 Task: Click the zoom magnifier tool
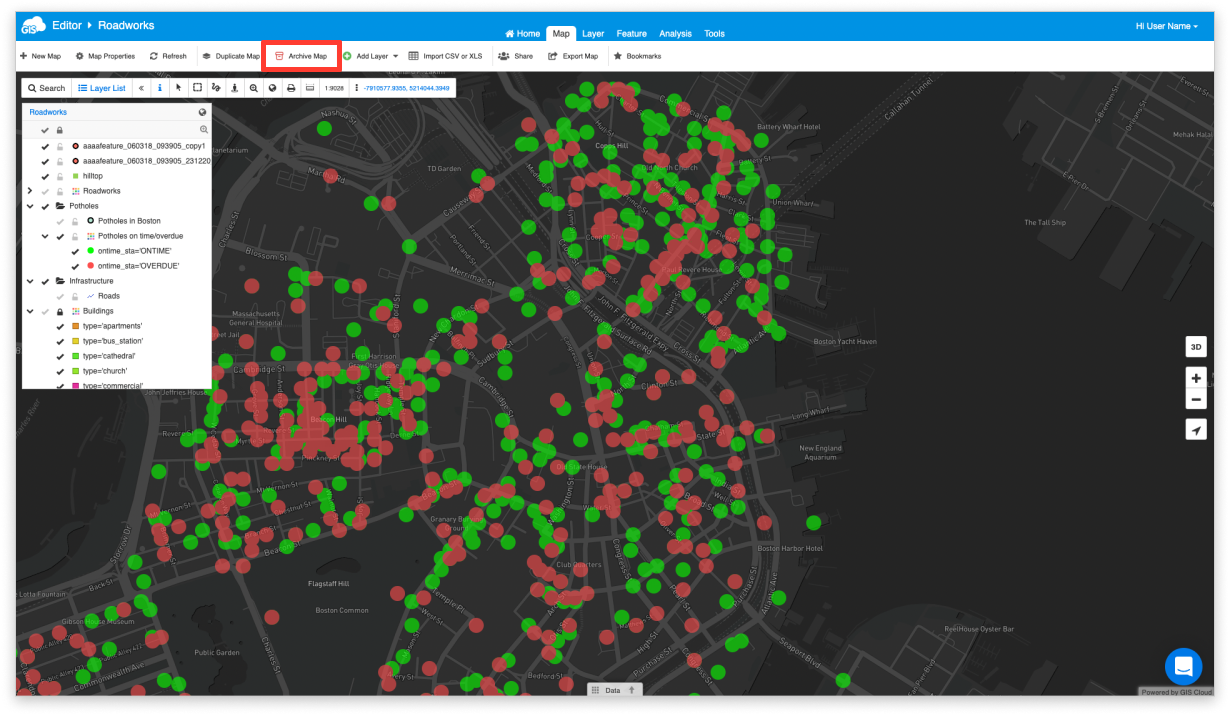(x=253, y=88)
